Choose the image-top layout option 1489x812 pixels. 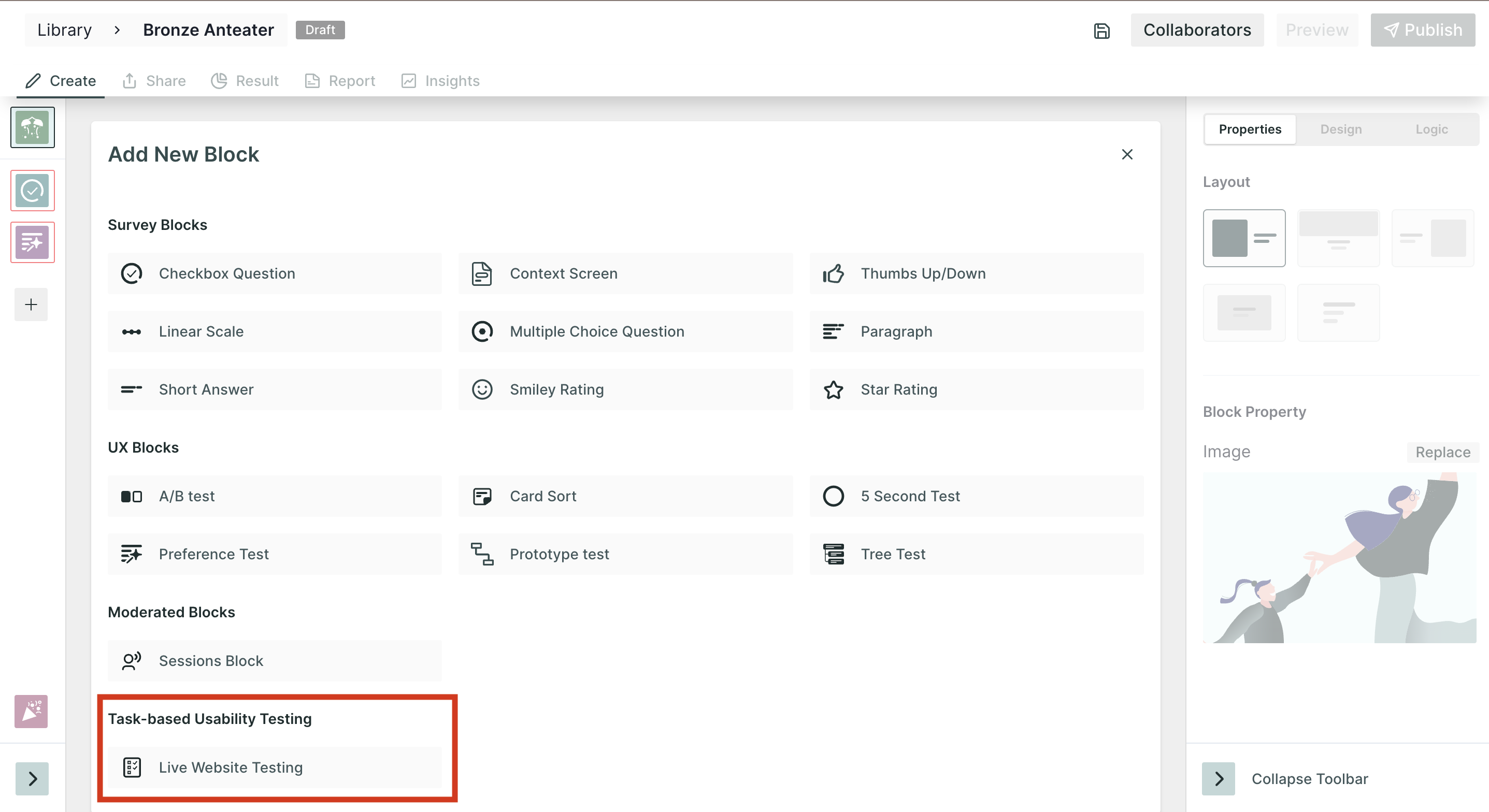(1338, 238)
